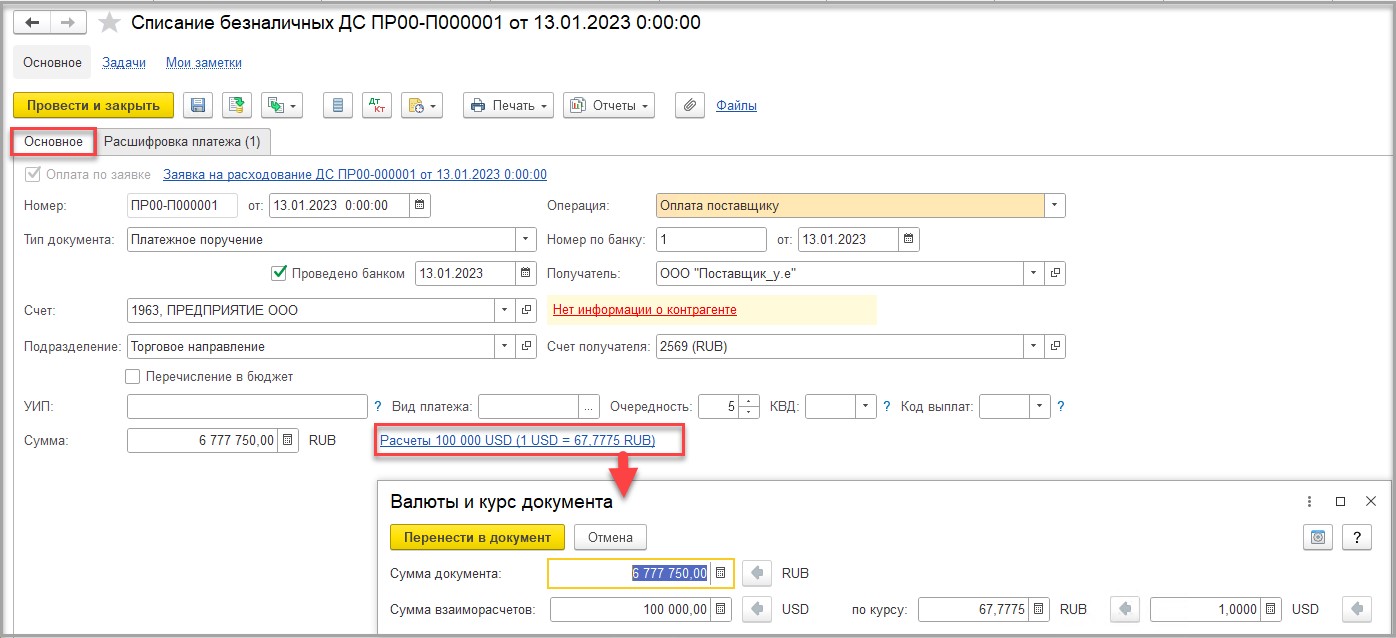Go back using the left arrow button
The image size is (1396, 638).
(32, 23)
